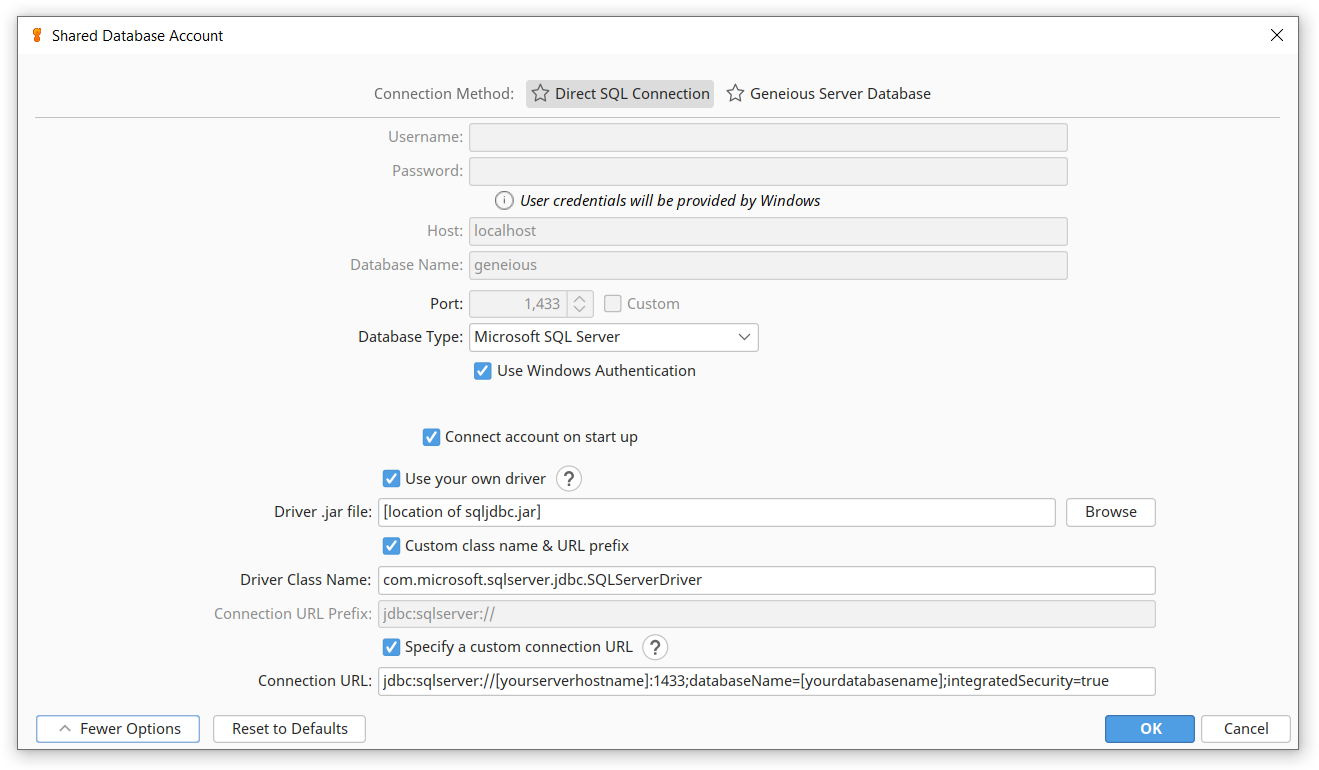Increase the port number with up arrow
Screen dimensions: 1319x770
click(x=580, y=297)
